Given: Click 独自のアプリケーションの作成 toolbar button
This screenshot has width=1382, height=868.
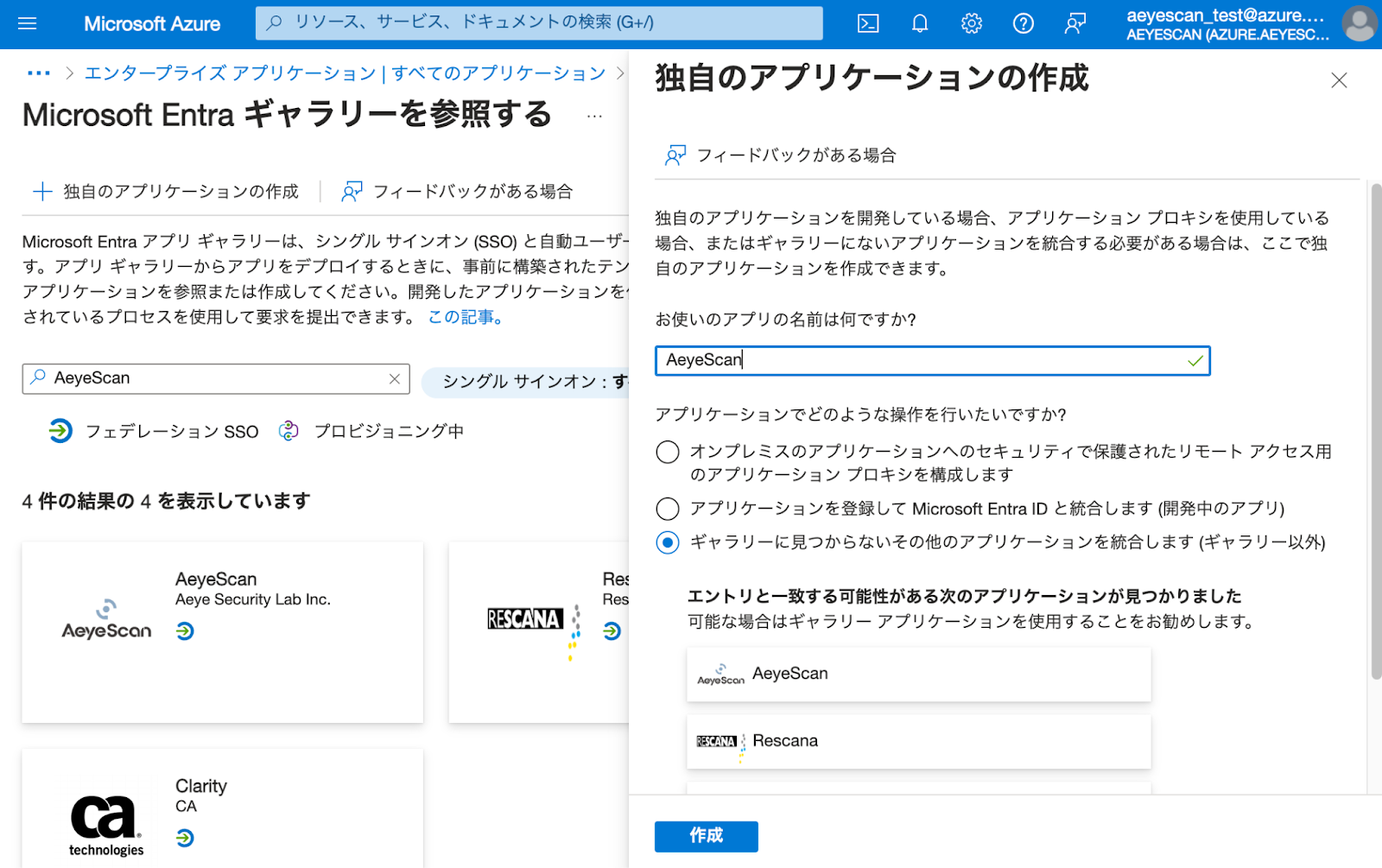Looking at the screenshot, I should click(x=166, y=191).
